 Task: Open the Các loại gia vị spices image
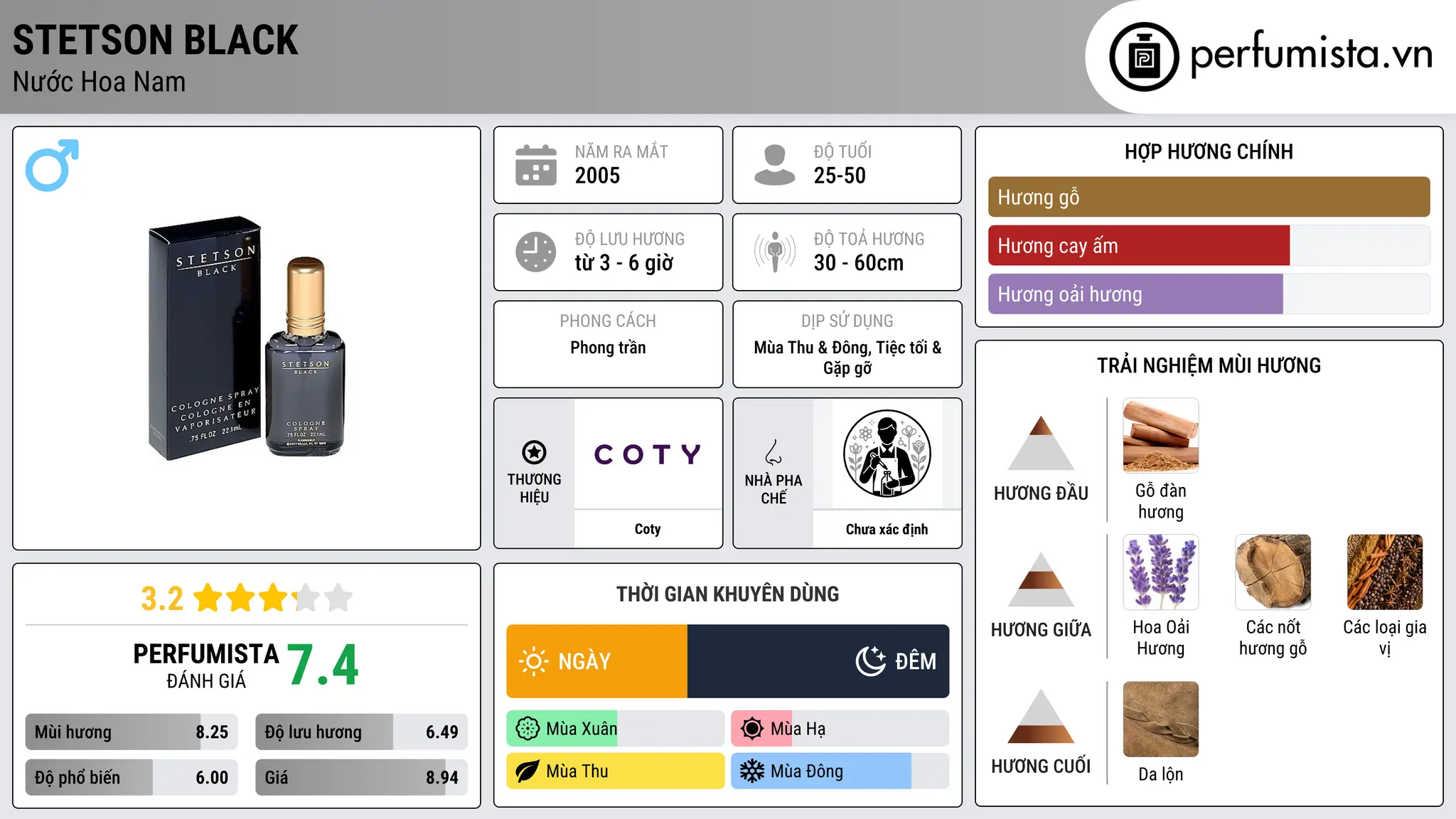click(x=1385, y=572)
